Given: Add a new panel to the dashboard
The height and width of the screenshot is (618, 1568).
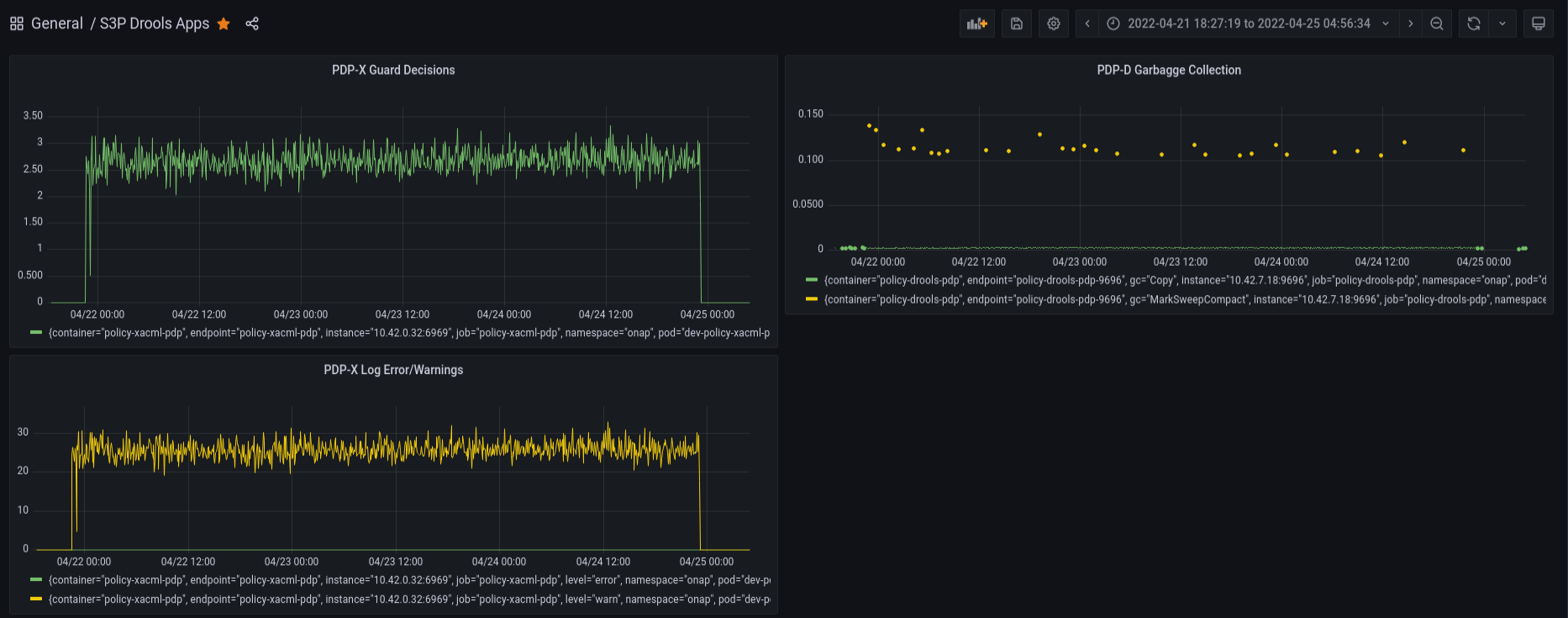Looking at the screenshot, I should pyautogui.click(x=977, y=24).
